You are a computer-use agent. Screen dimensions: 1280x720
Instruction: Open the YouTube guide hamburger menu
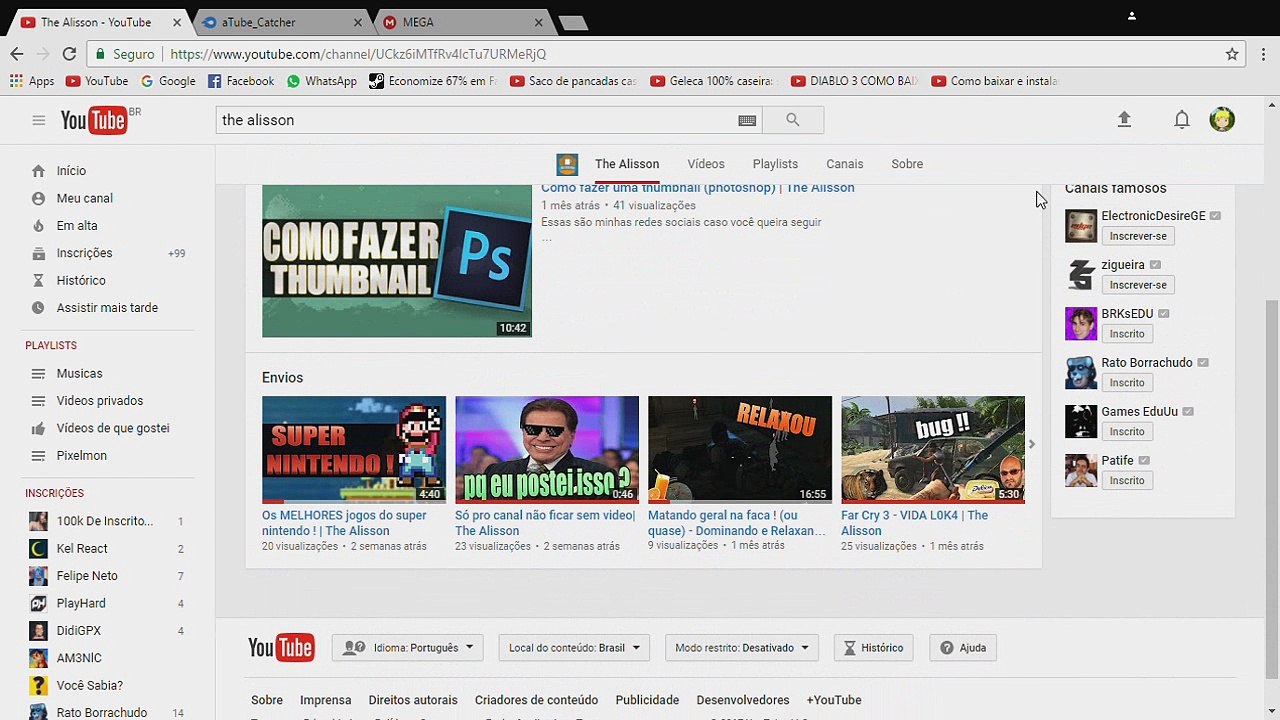point(38,120)
